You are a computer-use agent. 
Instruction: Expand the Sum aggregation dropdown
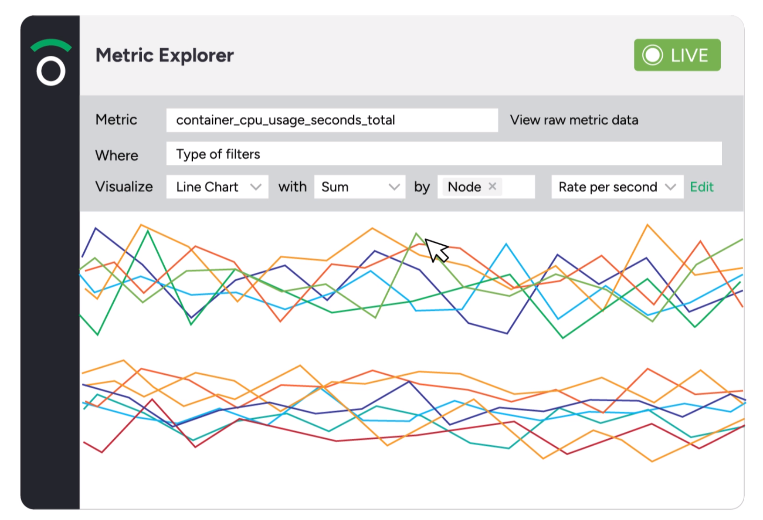[x=360, y=187]
